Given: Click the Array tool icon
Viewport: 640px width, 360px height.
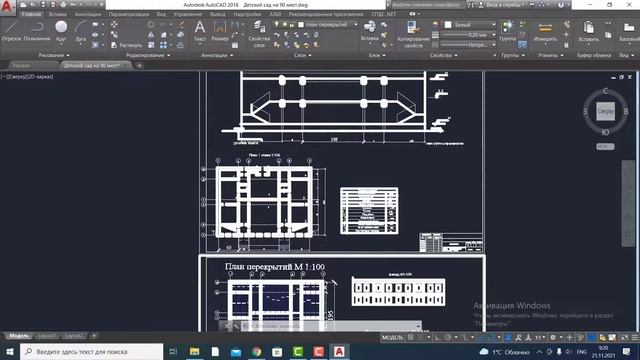Looking at the screenshot, I should point(163,45).
